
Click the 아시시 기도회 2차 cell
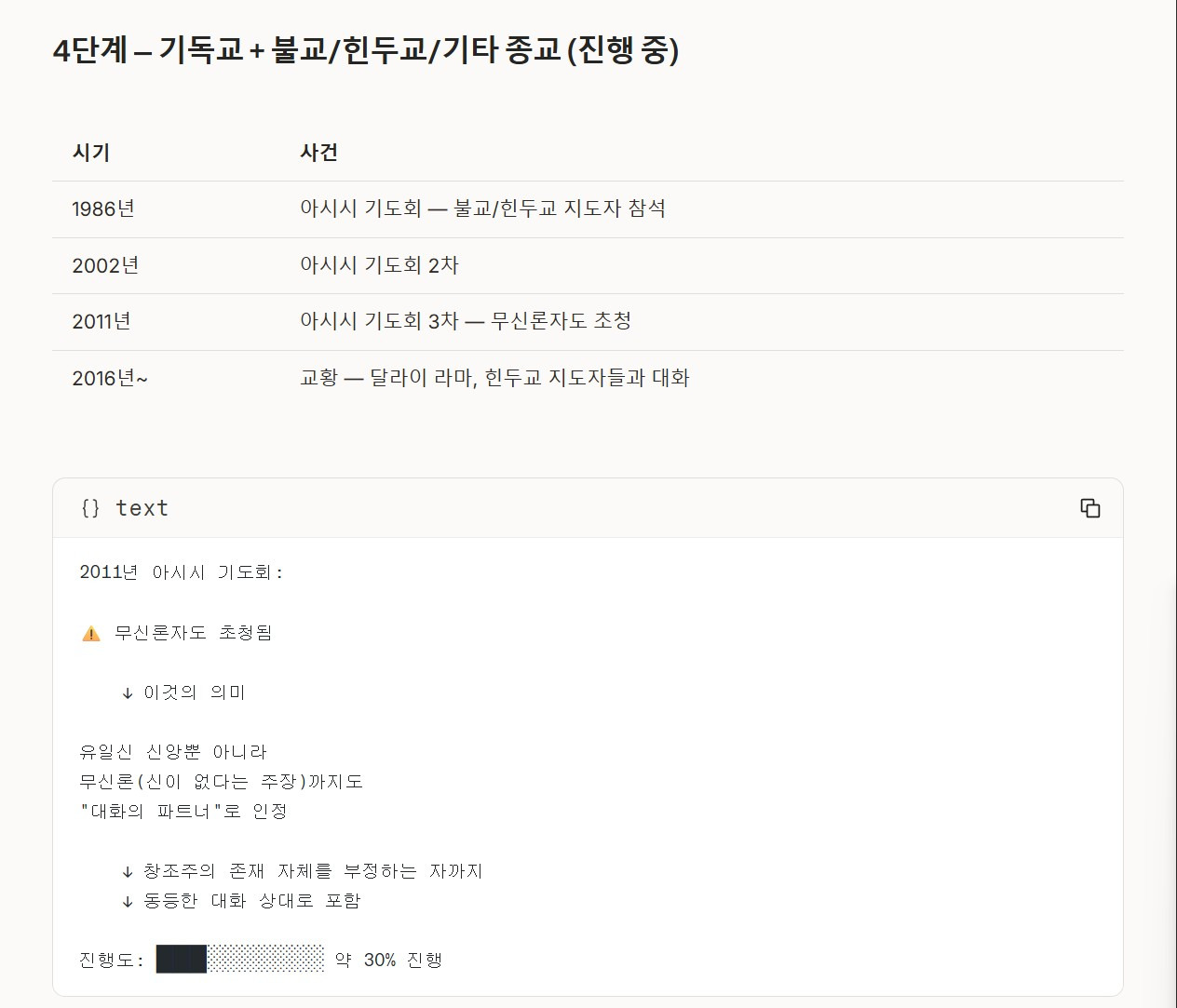click(379, 266)
